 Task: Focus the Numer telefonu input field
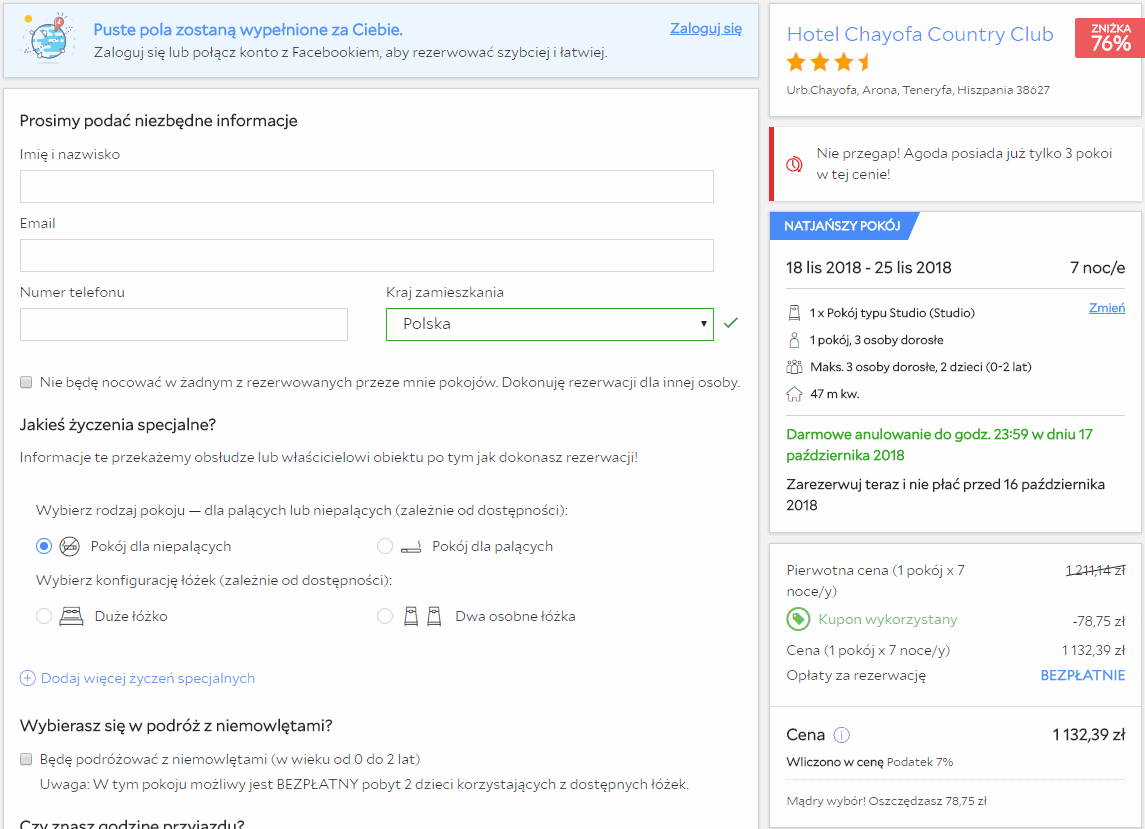pyautogui.click(x=184, y=324)
